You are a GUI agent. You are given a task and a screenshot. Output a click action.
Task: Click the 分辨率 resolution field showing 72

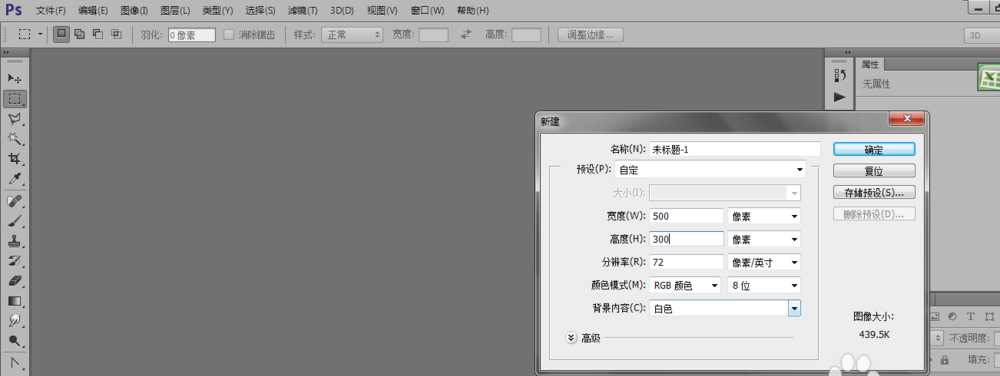click(686, 262)
